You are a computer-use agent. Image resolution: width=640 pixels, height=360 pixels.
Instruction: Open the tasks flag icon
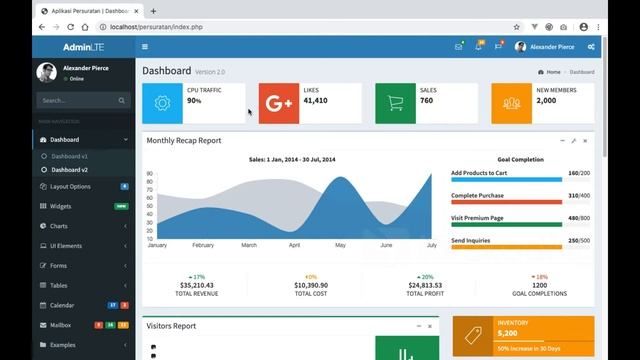498,47
